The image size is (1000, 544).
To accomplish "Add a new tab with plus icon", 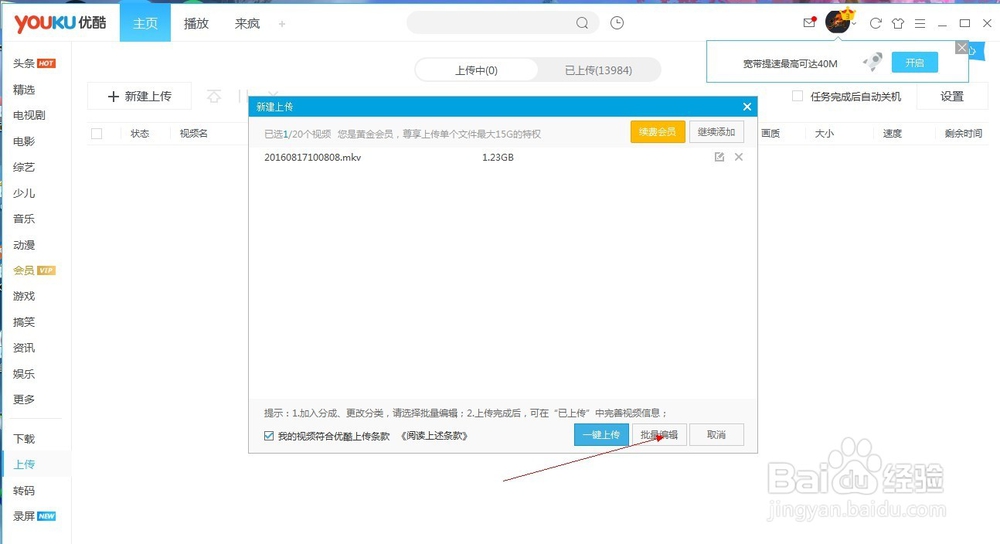I will [282, 24].
